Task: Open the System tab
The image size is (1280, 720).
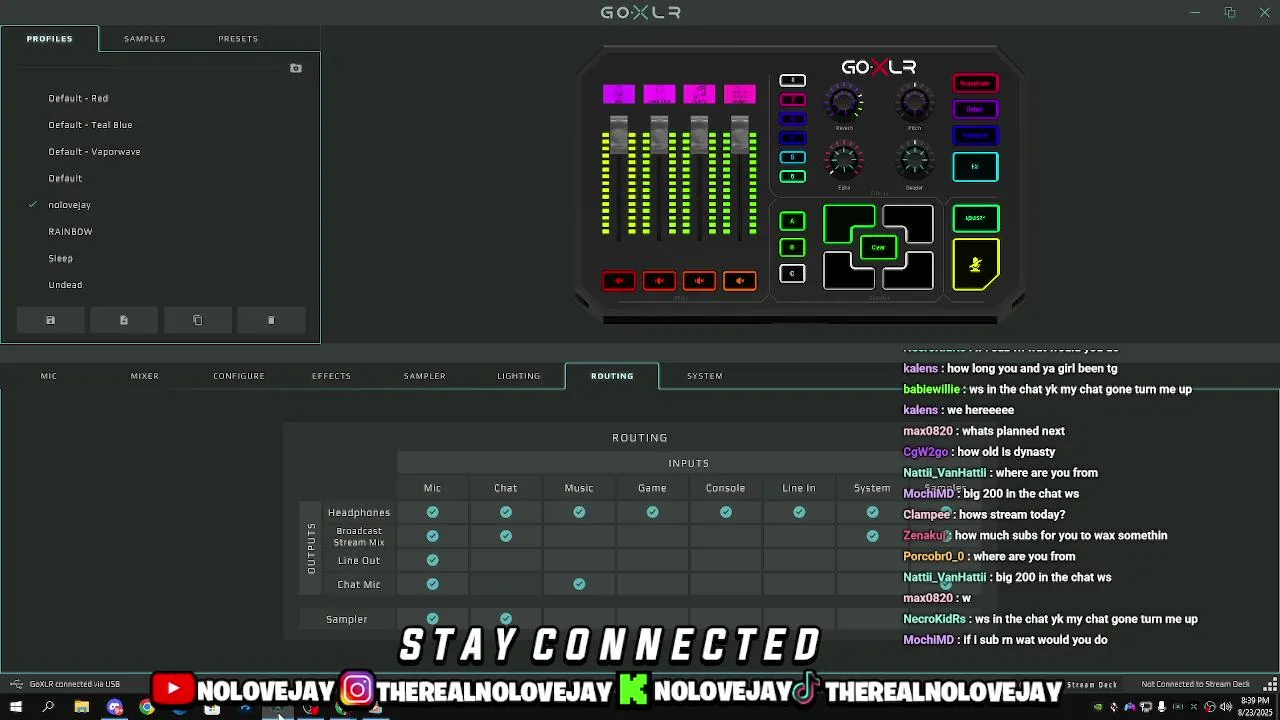Action: 705,376
